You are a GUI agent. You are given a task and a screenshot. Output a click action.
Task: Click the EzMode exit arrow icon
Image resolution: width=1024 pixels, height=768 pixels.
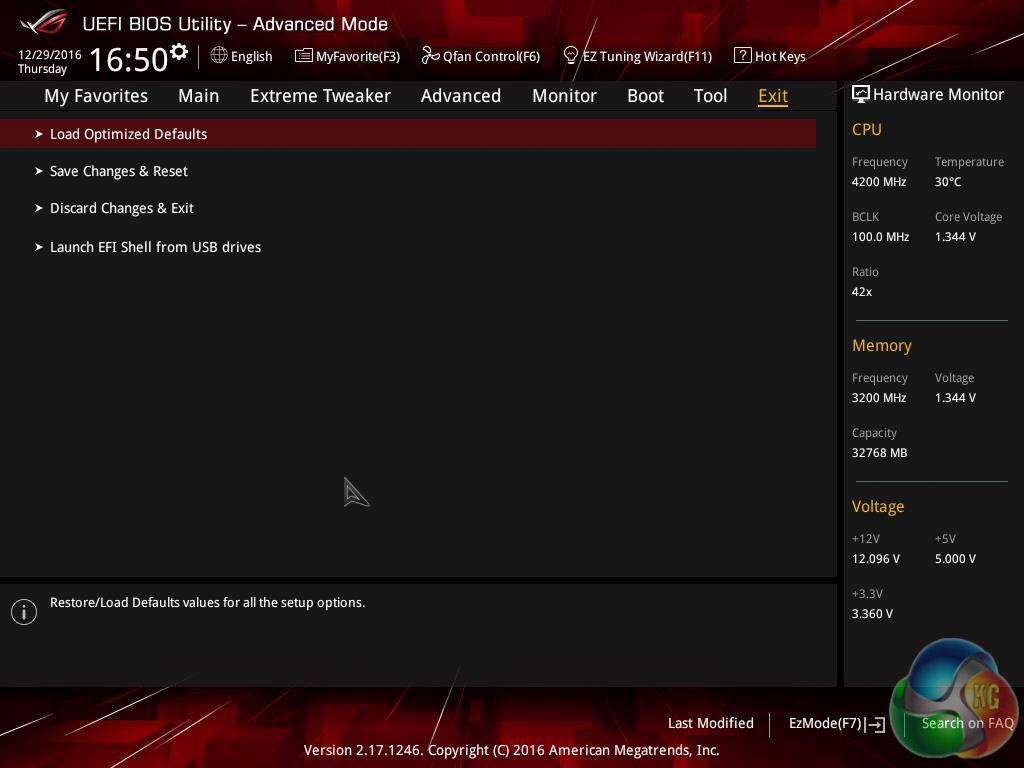tap(875, 724)
